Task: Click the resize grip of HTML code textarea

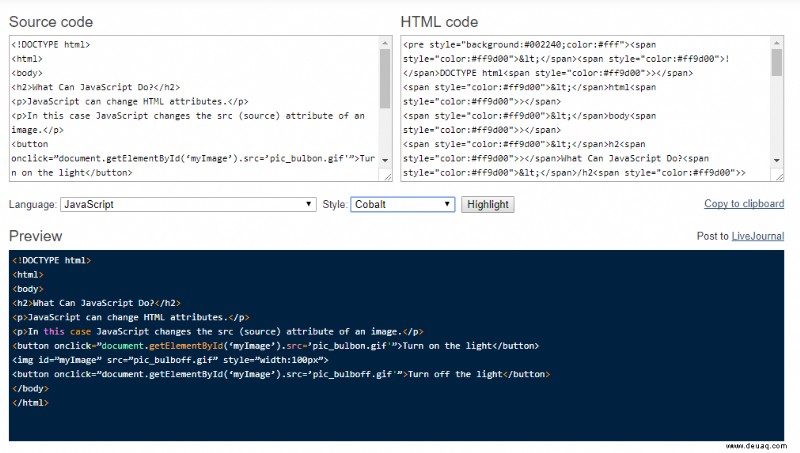Action: tap(779, 177)
